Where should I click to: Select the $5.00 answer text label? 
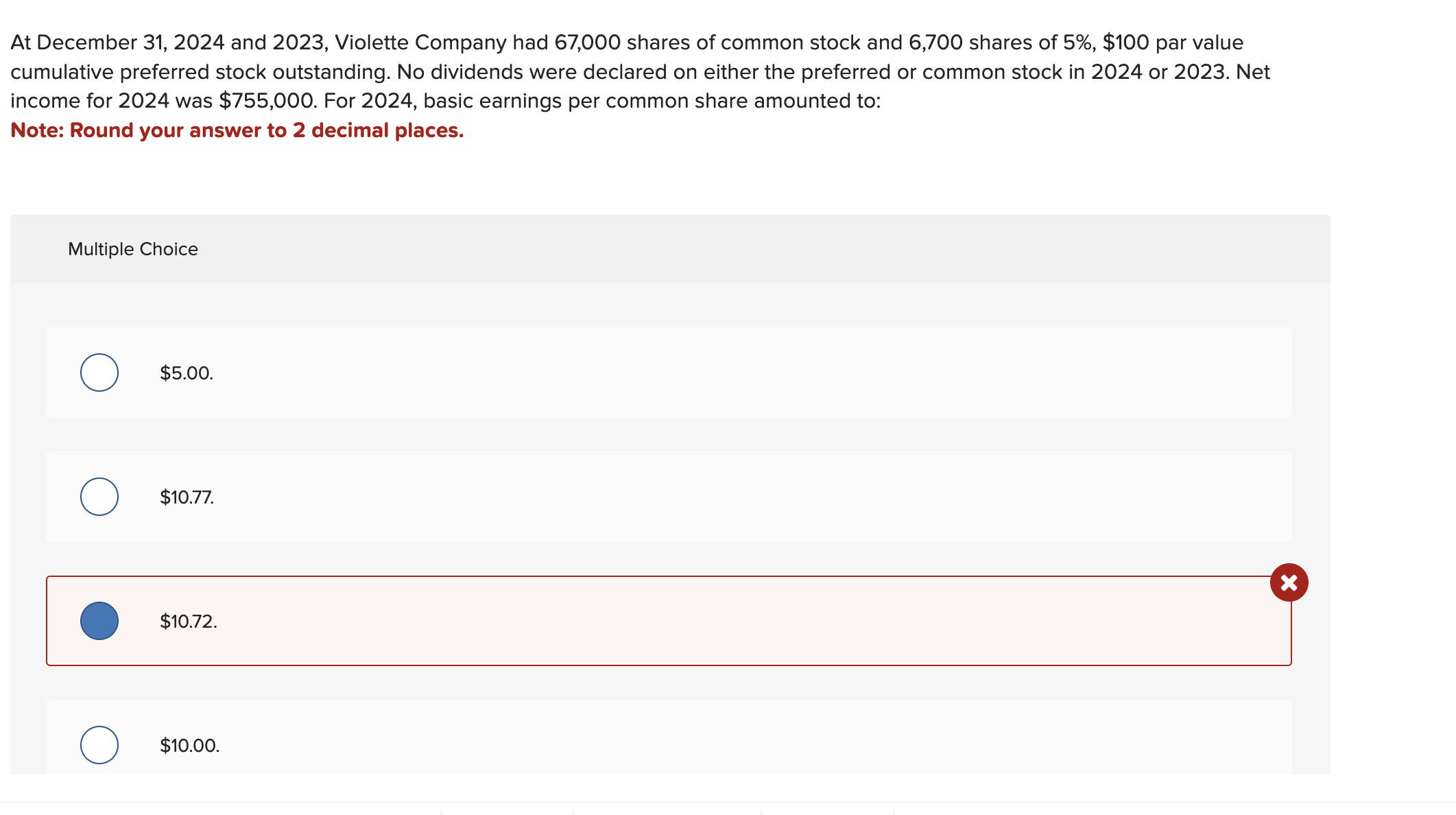point(186,373)
